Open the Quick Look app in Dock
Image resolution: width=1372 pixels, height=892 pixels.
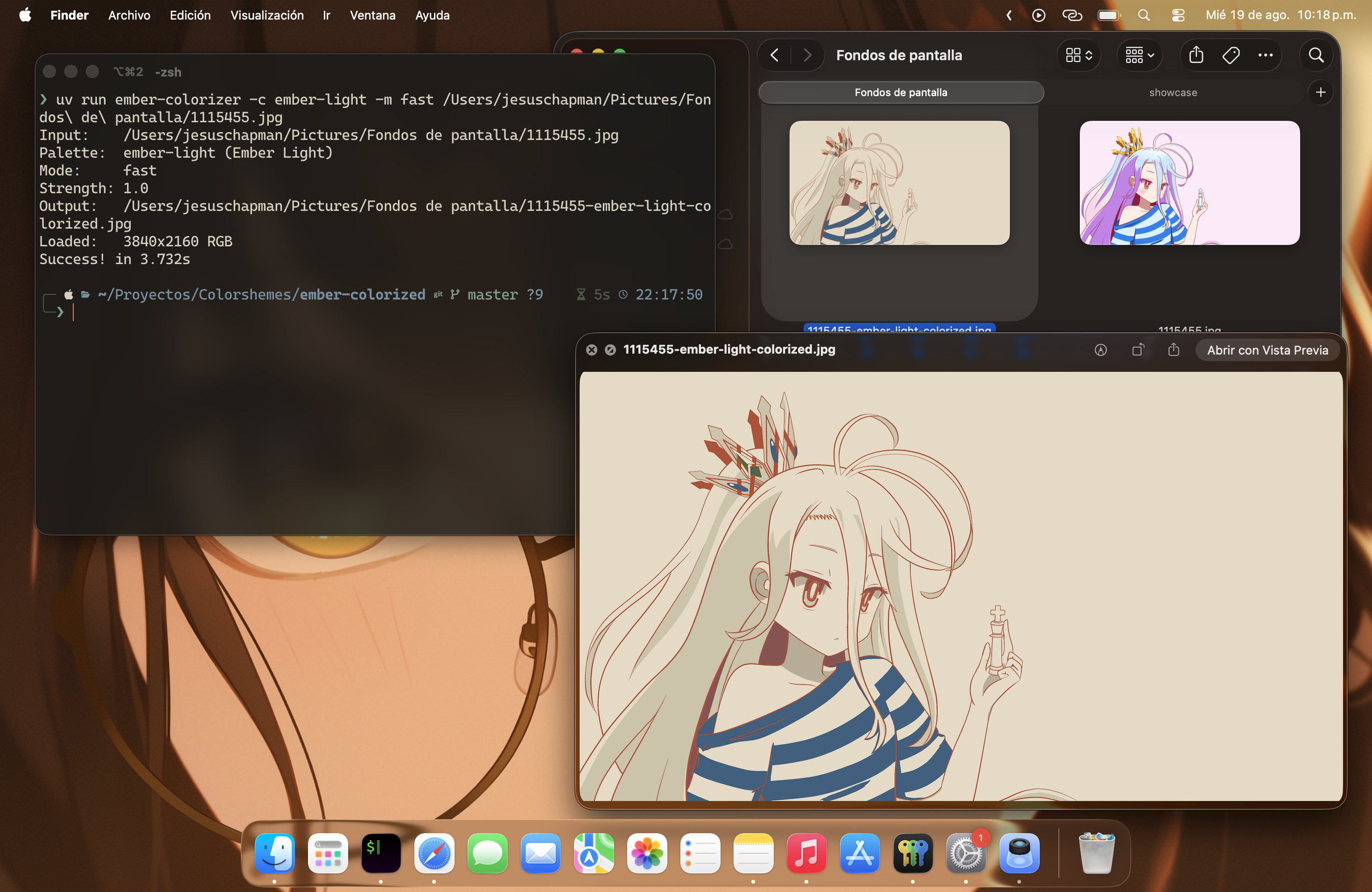1019,853
